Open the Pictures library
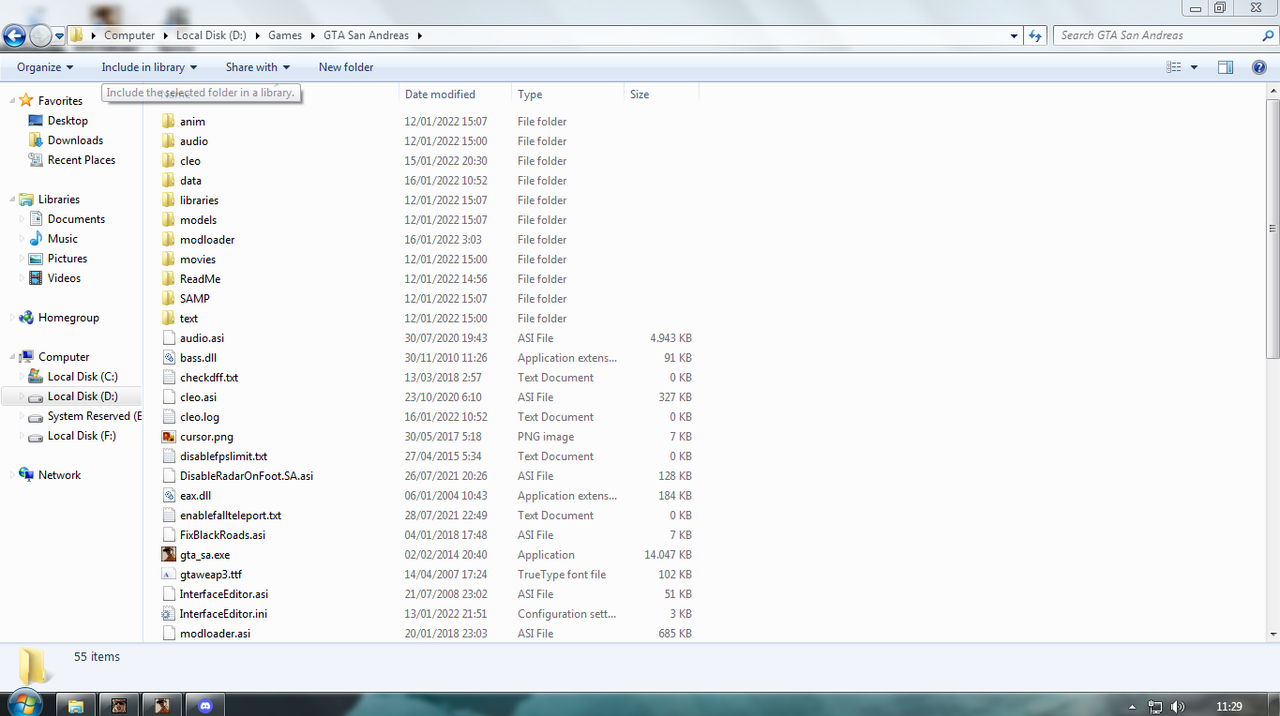Image resolution: width=1280 pixels, height=716 pixels. (x=67, y=258)
